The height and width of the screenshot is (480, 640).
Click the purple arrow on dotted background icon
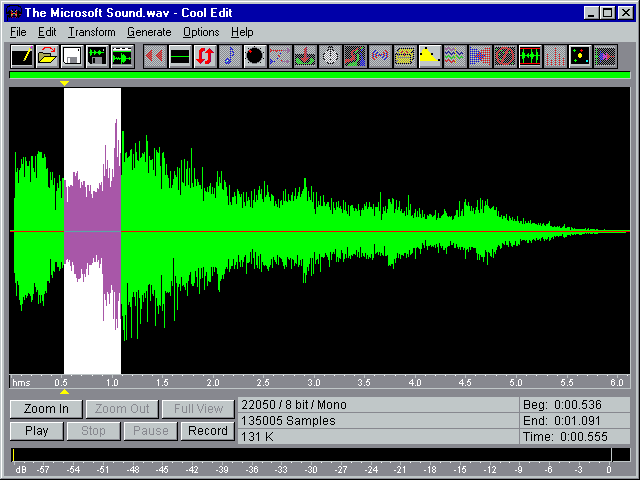605,56
